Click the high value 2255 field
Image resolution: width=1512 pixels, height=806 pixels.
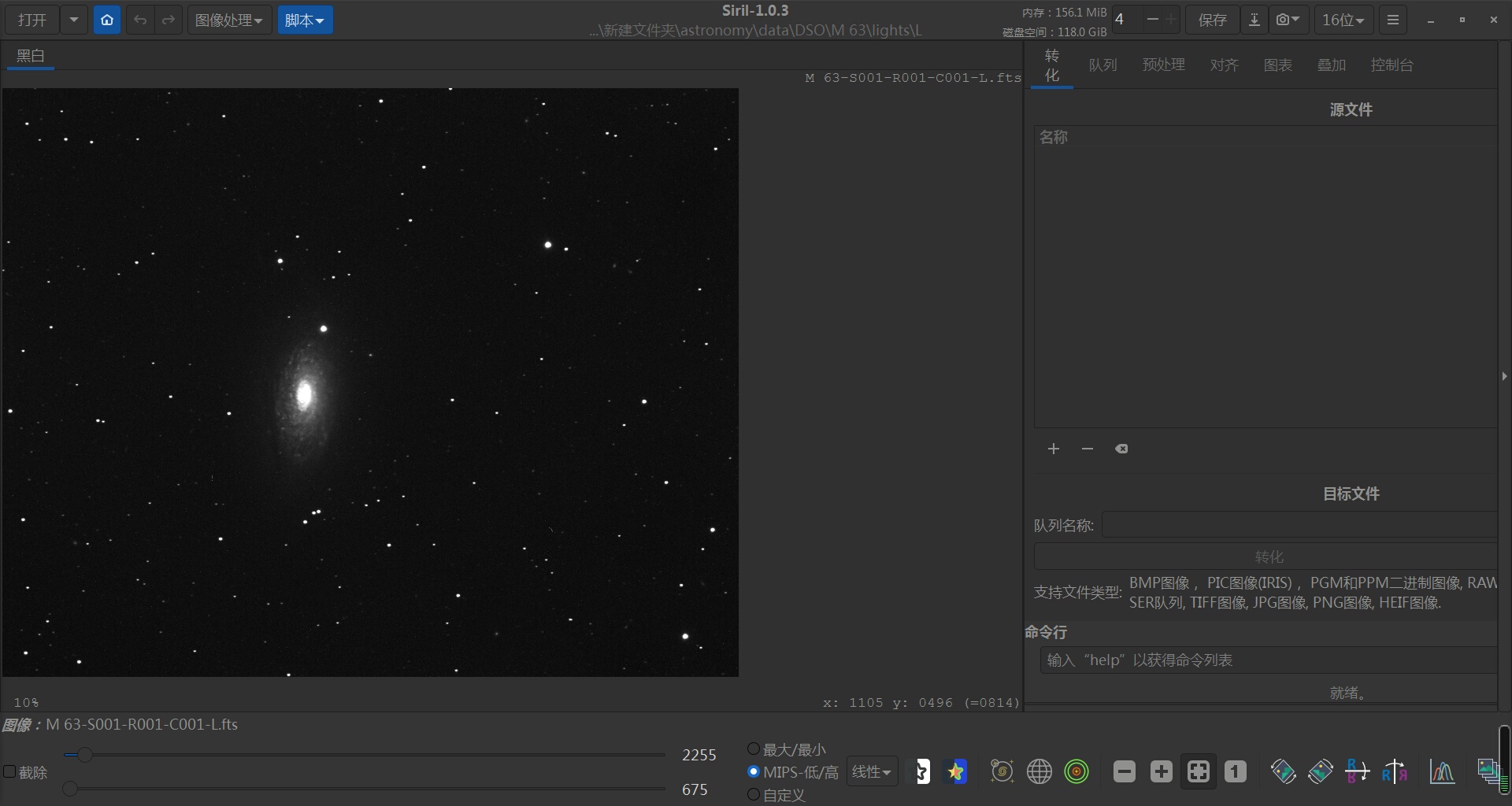click(699, 755)
